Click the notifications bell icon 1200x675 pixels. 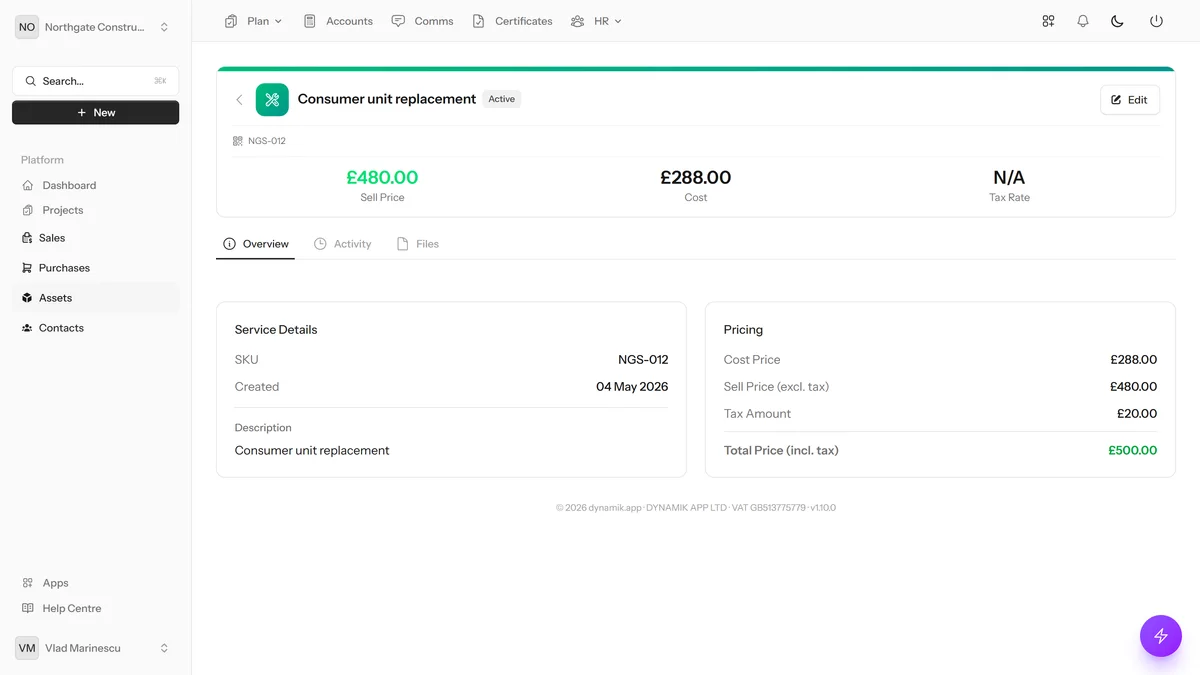[1083, 21]
